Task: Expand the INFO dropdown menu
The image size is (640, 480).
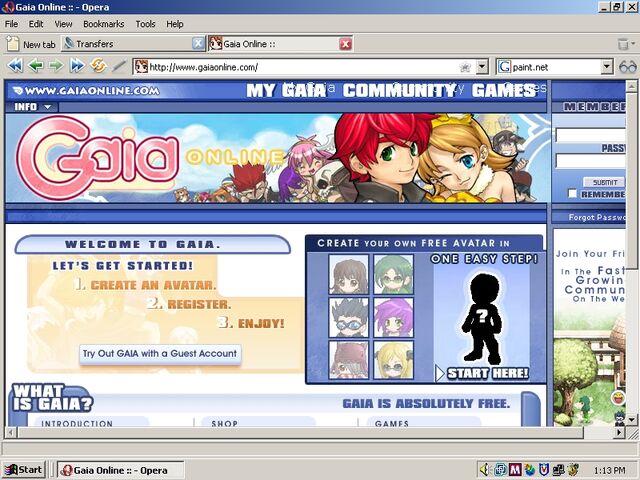Action: (x=31, y=107)
